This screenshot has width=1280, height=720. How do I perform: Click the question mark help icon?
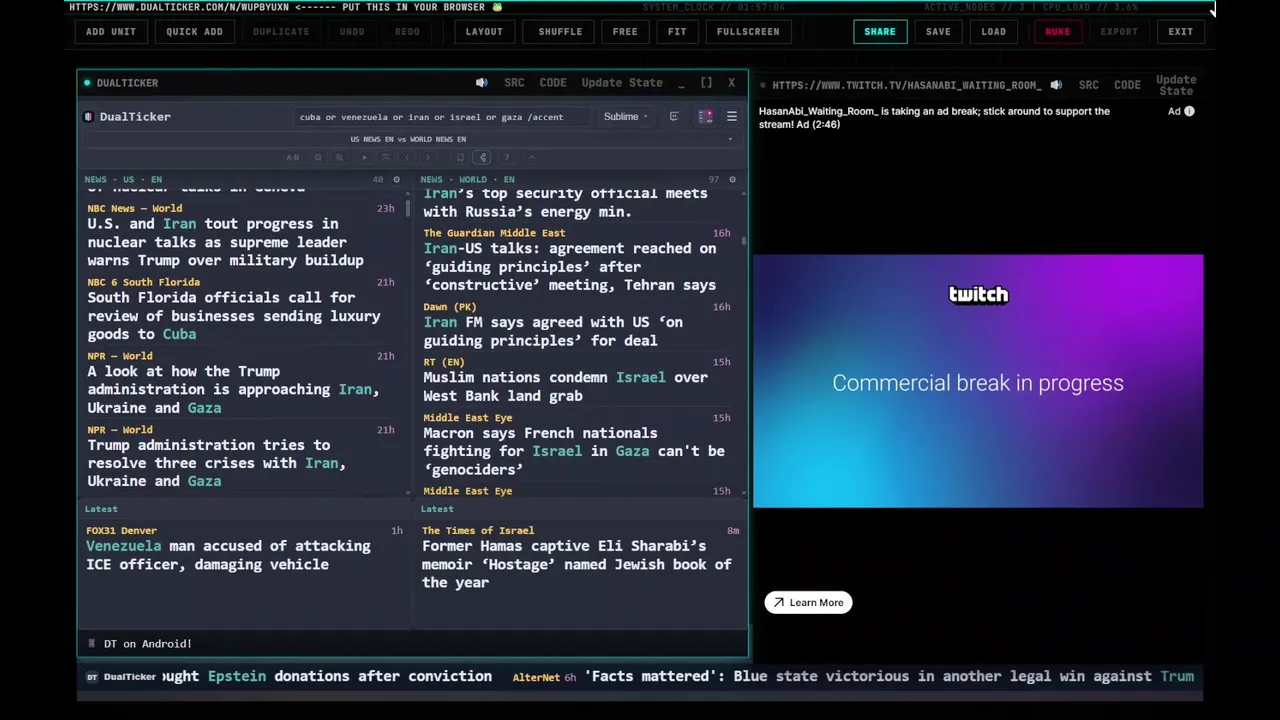click(507, 157)
